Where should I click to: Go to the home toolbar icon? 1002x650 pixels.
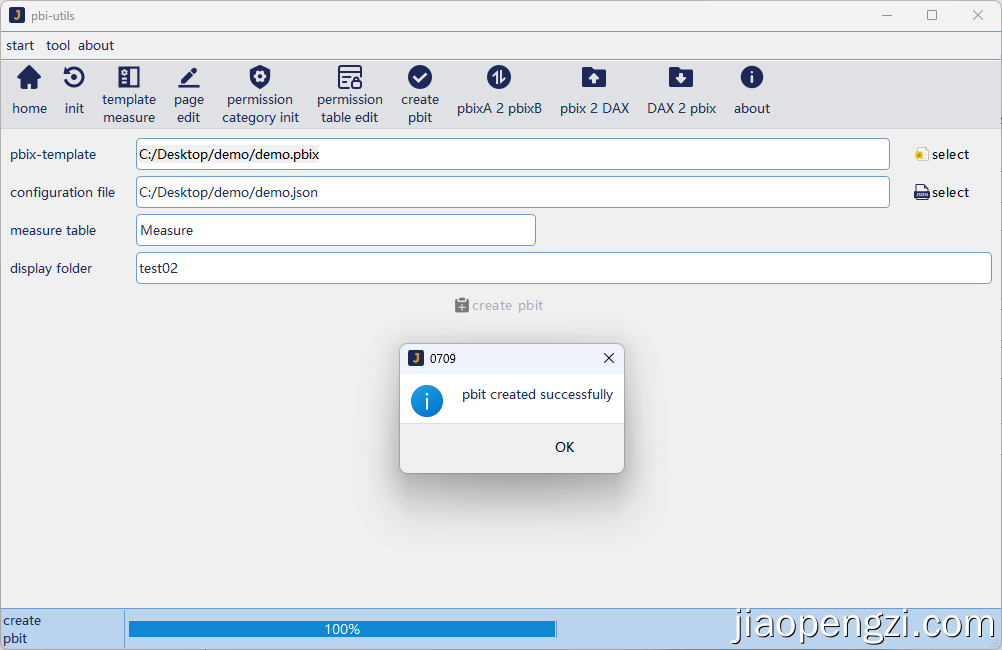tap(29, 91)
